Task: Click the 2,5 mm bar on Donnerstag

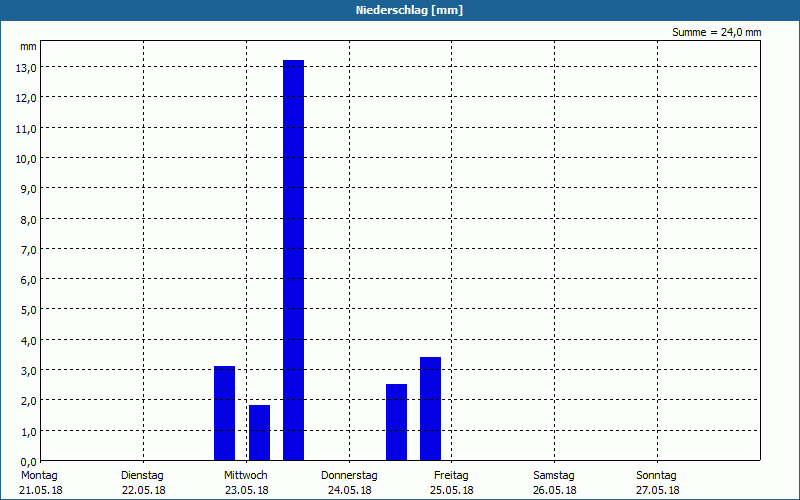Action: pyautogui.click(x=396, y=422)
